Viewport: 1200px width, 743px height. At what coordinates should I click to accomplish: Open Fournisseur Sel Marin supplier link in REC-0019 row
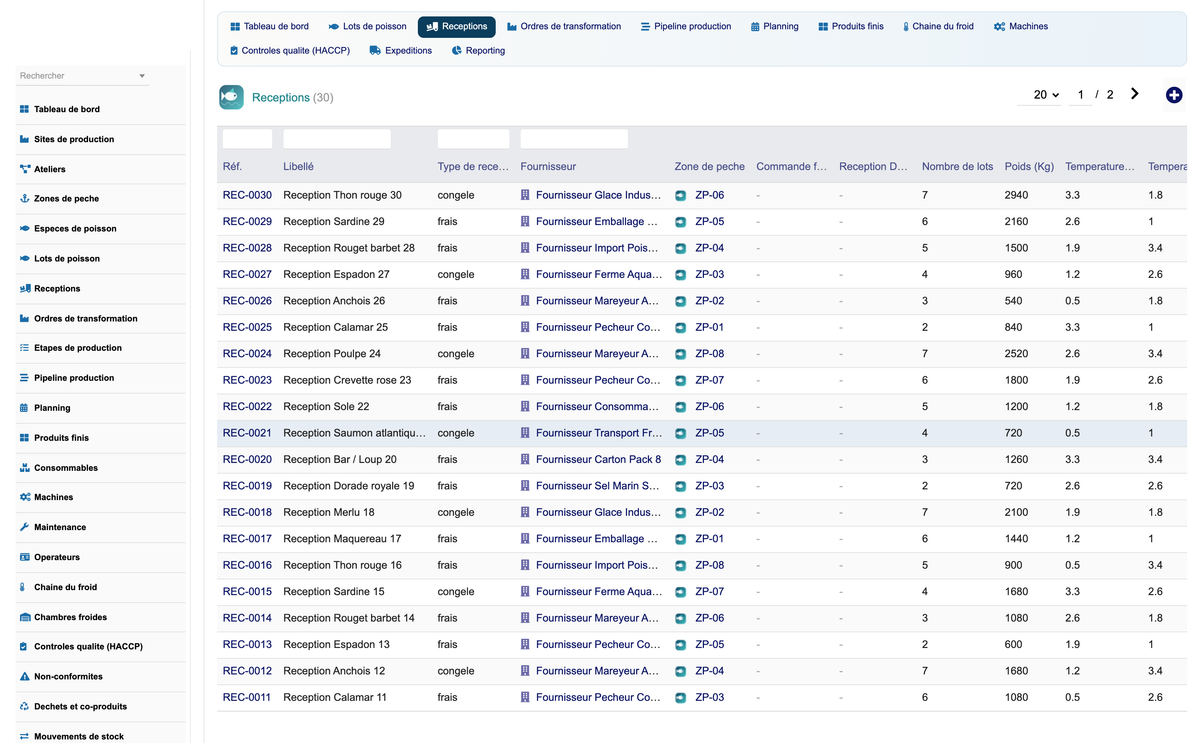(x=598, y=486)
